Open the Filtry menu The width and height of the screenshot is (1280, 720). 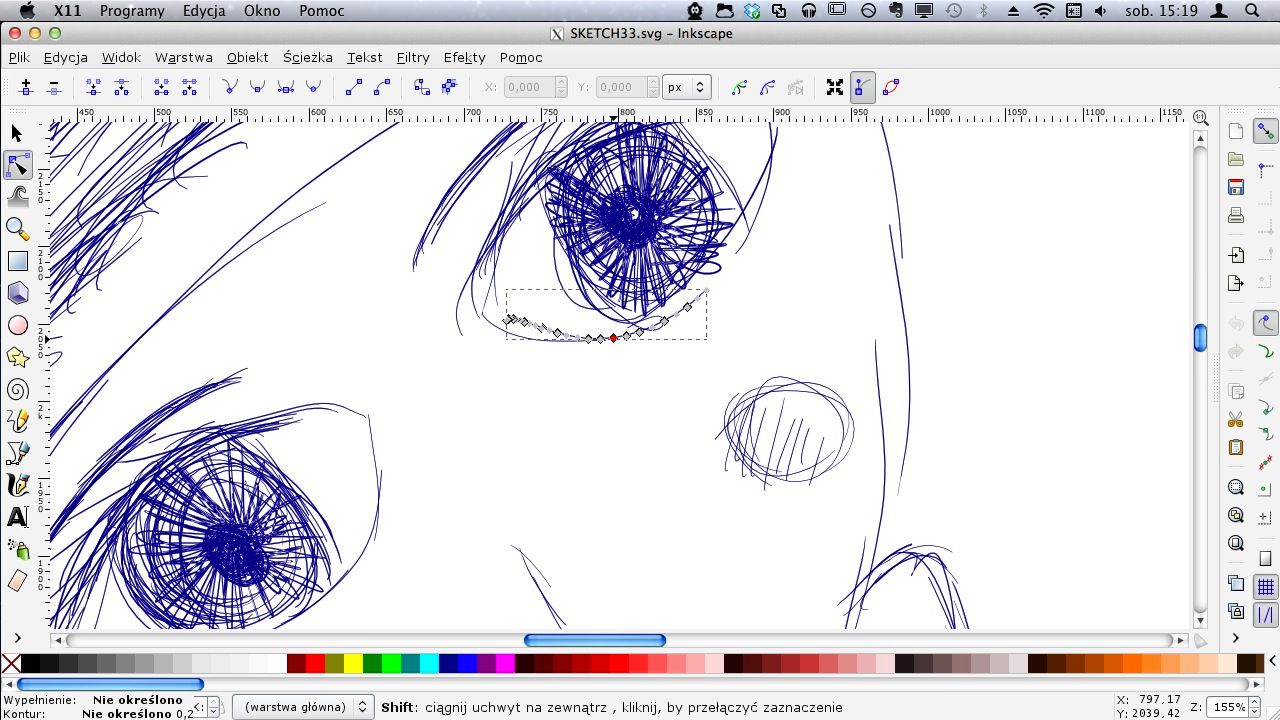point(412,57)
